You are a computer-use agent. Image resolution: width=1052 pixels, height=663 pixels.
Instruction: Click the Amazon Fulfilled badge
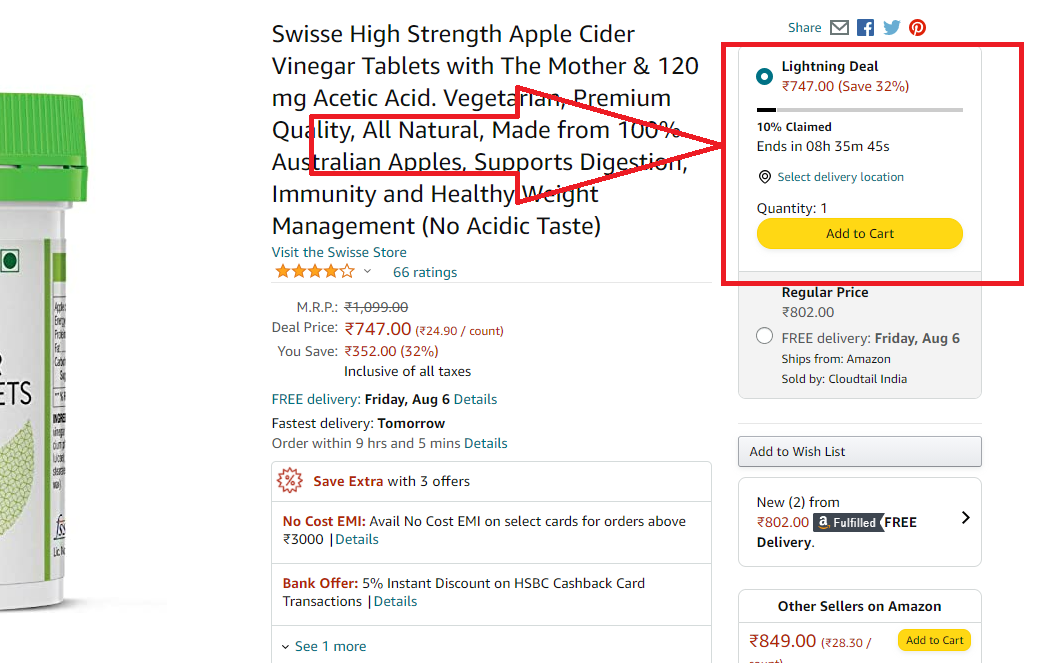(848, 522)
